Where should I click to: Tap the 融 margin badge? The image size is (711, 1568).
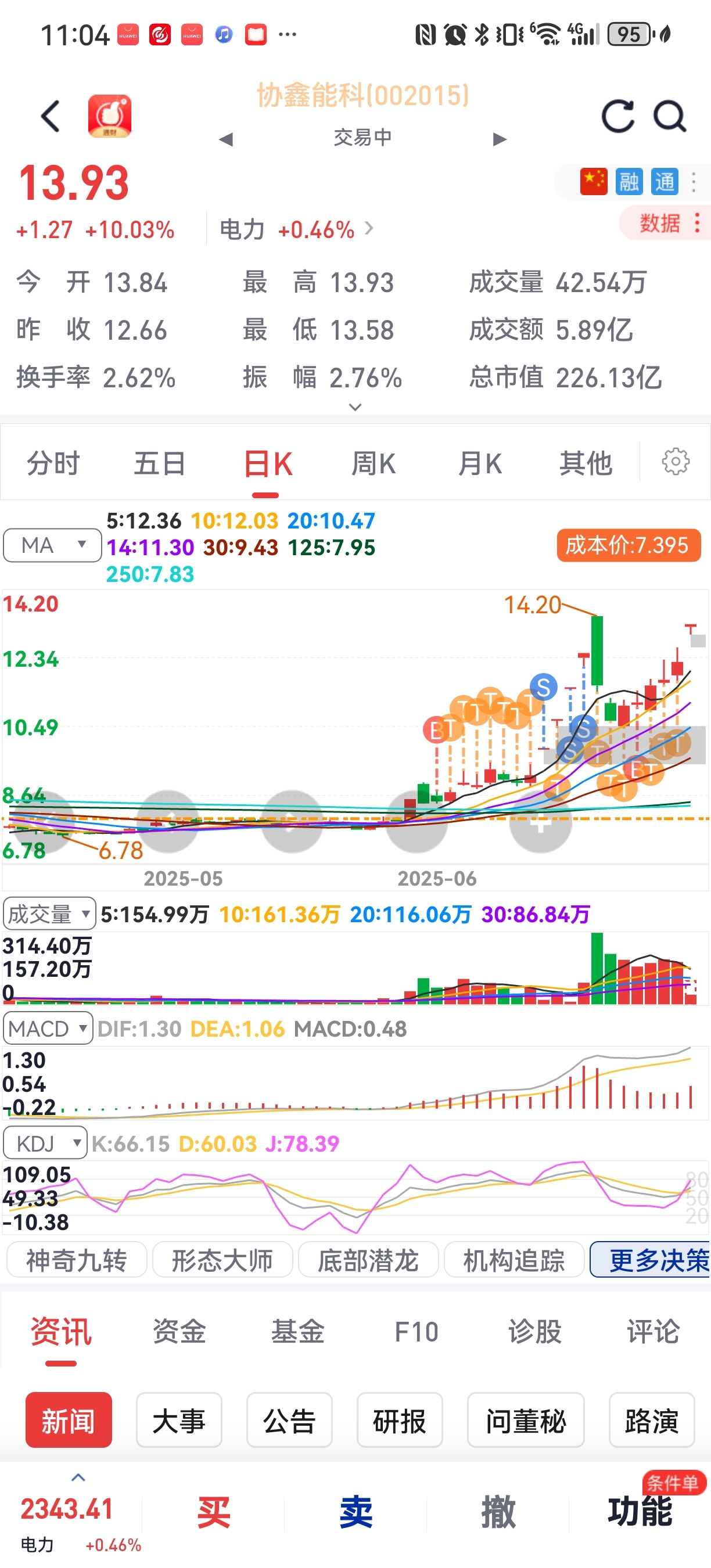629,181
